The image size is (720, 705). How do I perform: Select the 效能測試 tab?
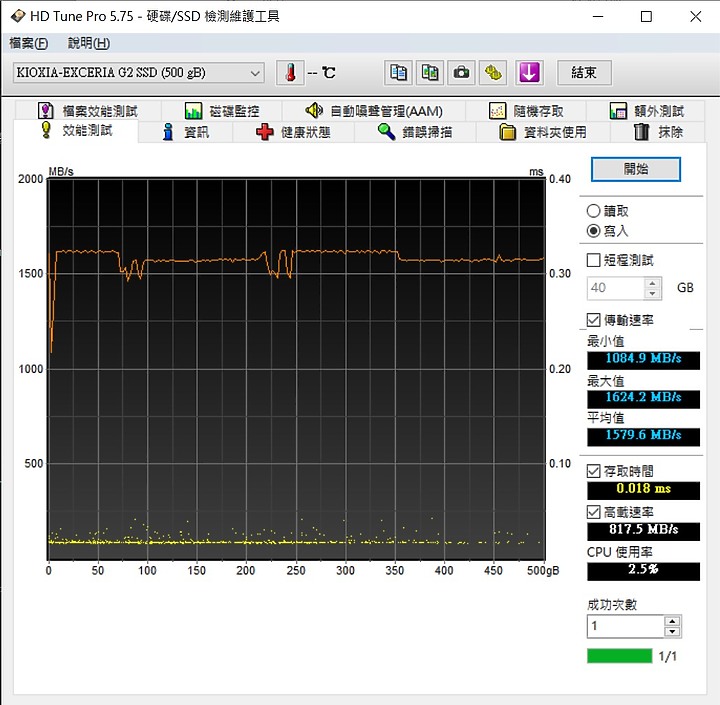[x=76, y=130]
